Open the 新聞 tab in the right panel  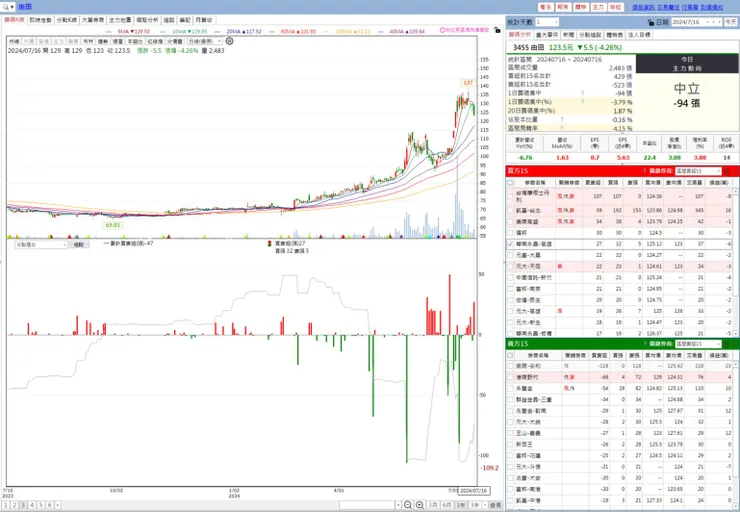(569, 35)
